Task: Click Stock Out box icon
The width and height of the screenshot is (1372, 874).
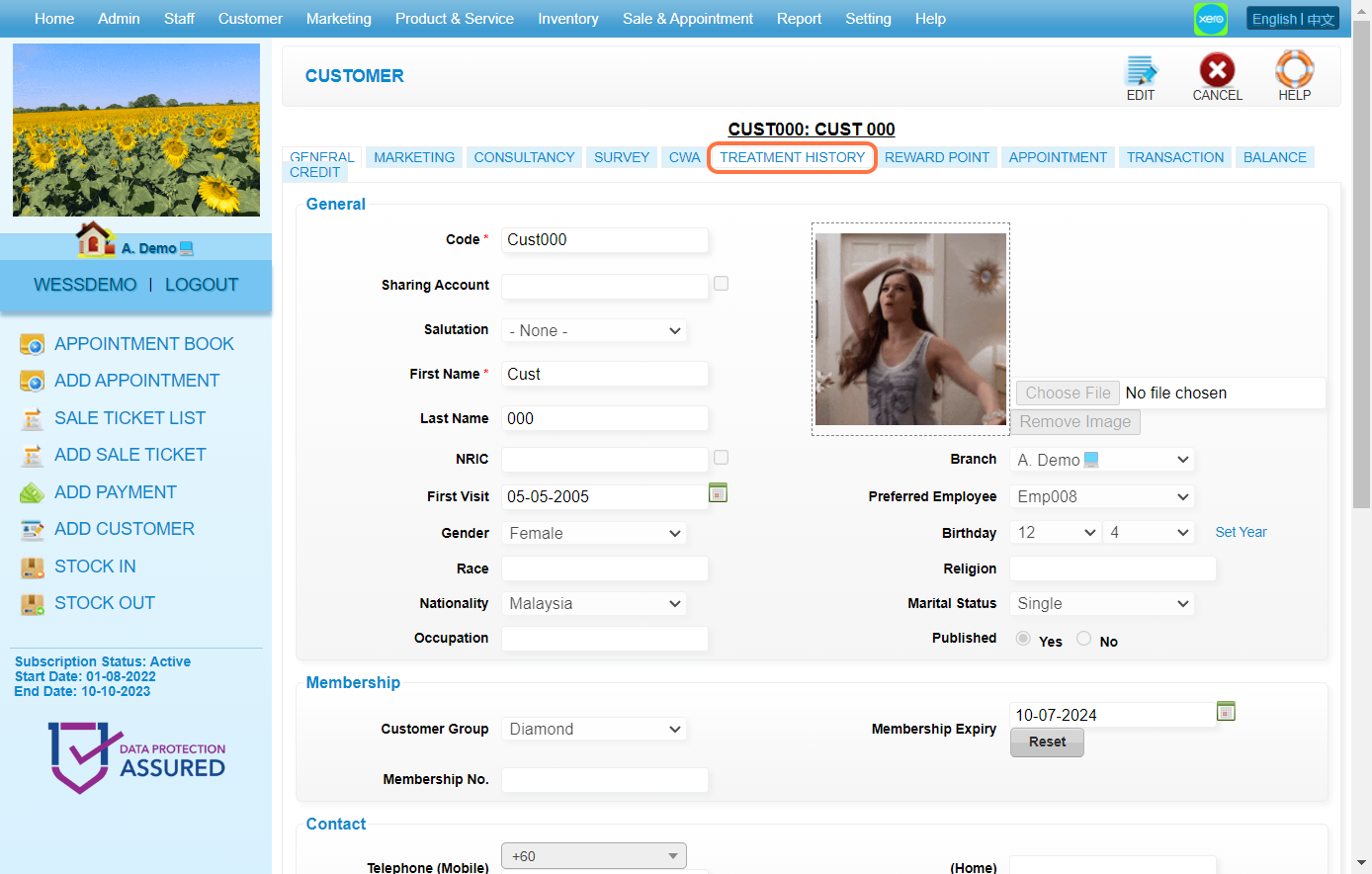Action: click(x=33, y=603)
